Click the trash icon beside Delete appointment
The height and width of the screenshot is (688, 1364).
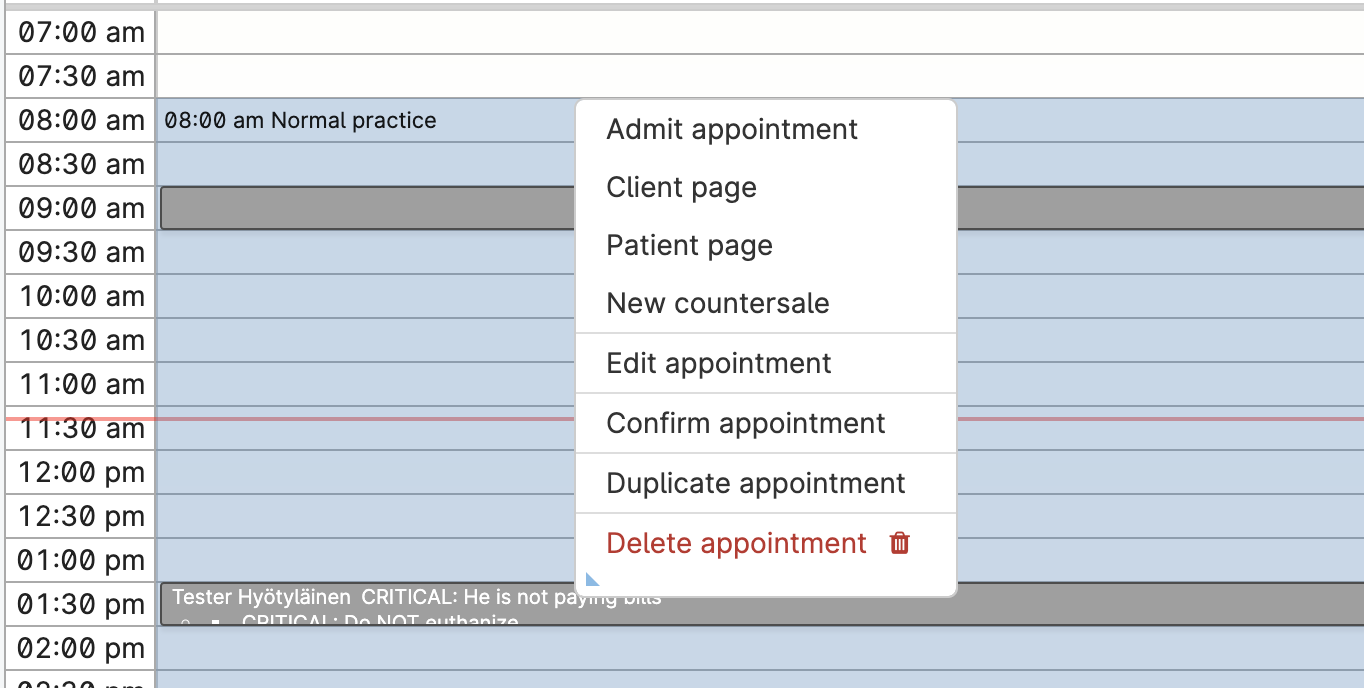click(900, 543)
